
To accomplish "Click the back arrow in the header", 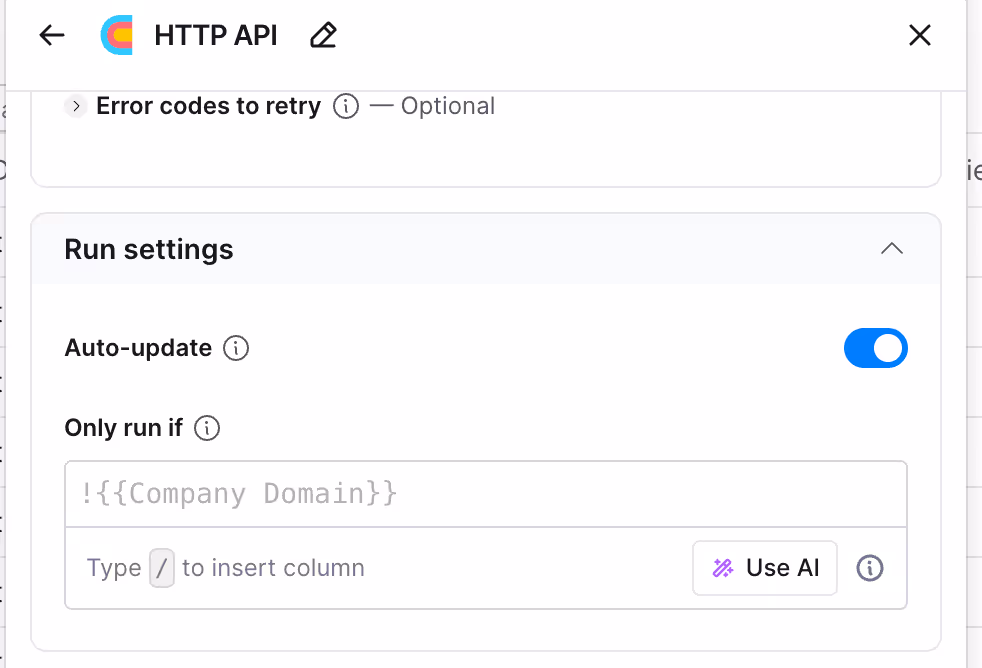I will point(51,36).
